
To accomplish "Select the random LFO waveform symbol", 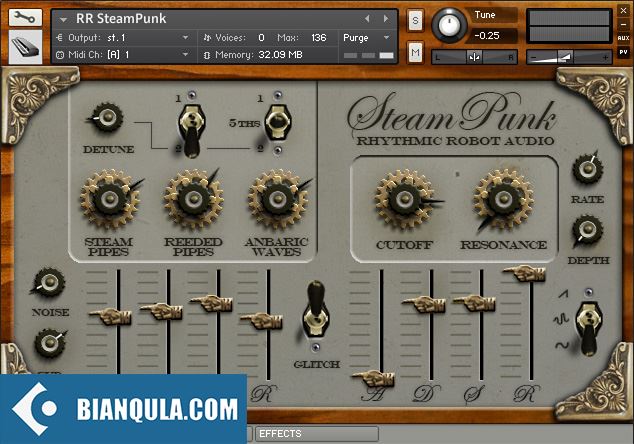I will pyautogui.click(x=561, y=319).
